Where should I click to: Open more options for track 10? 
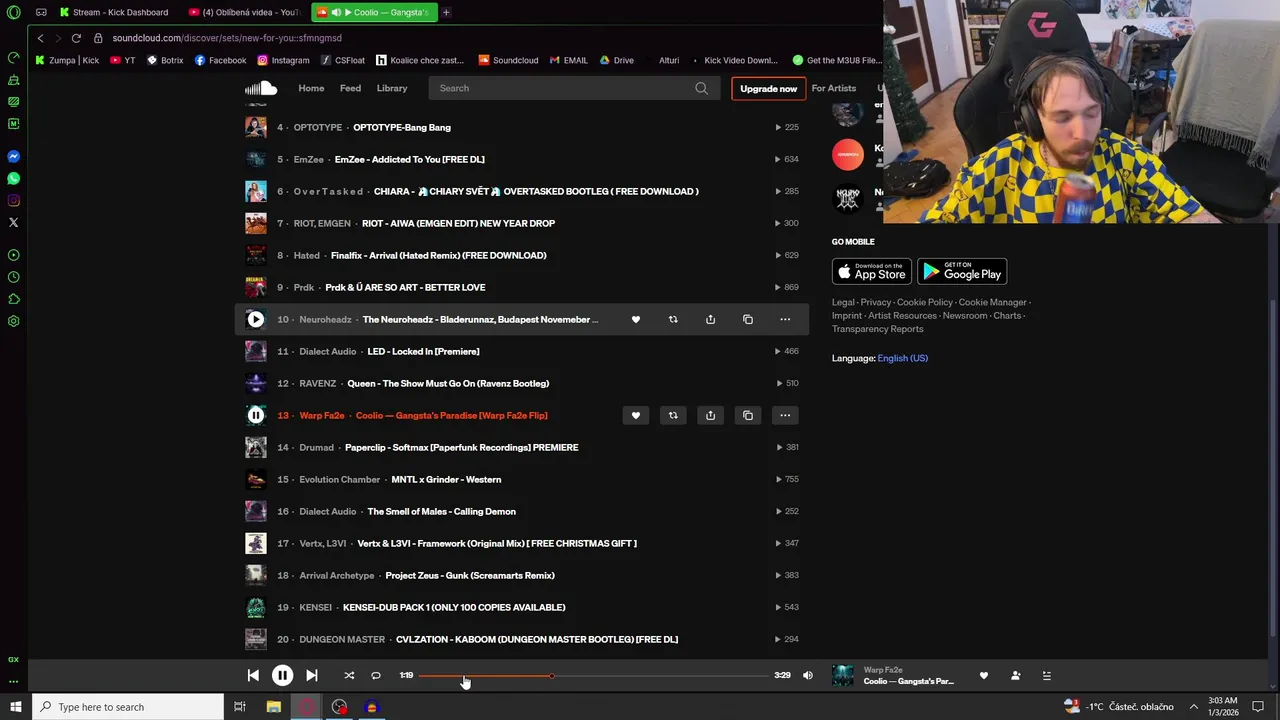(785, 320)
